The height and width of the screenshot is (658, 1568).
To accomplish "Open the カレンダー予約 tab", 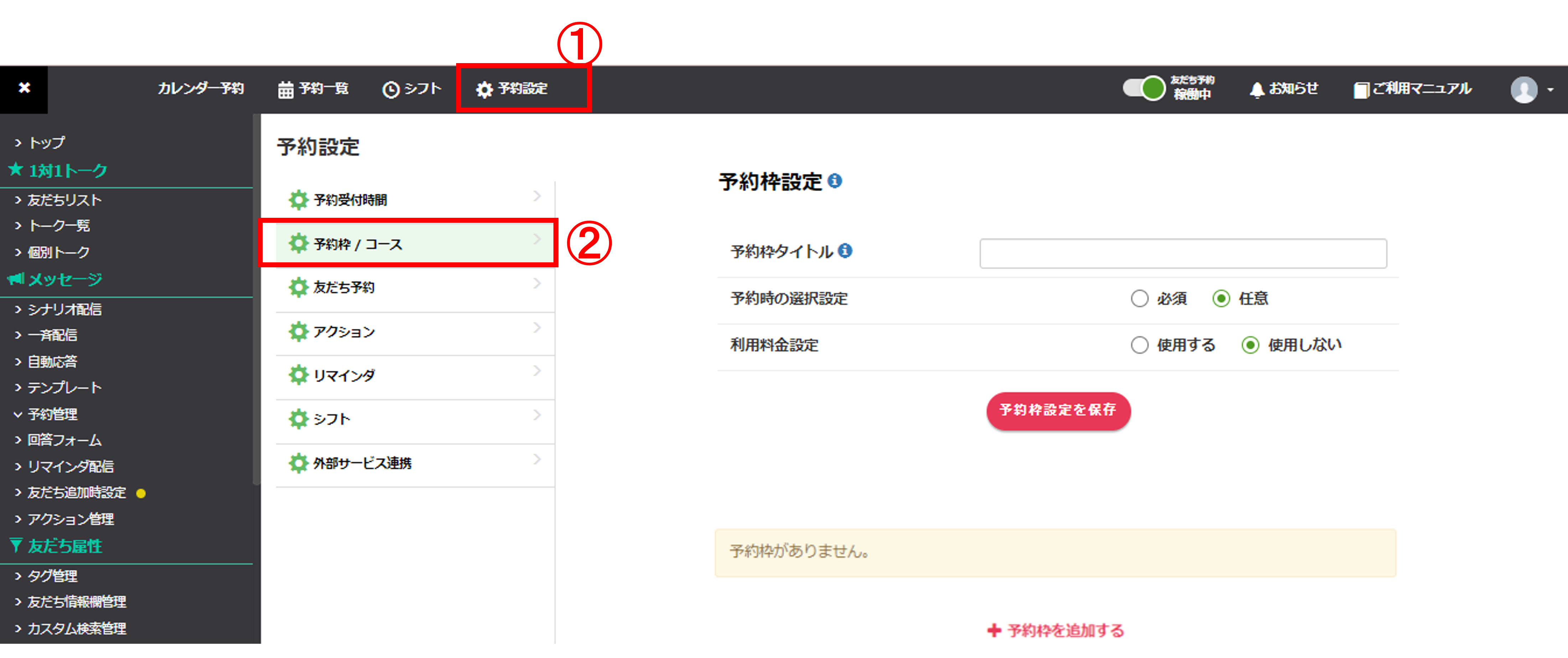I will point(201,89).
